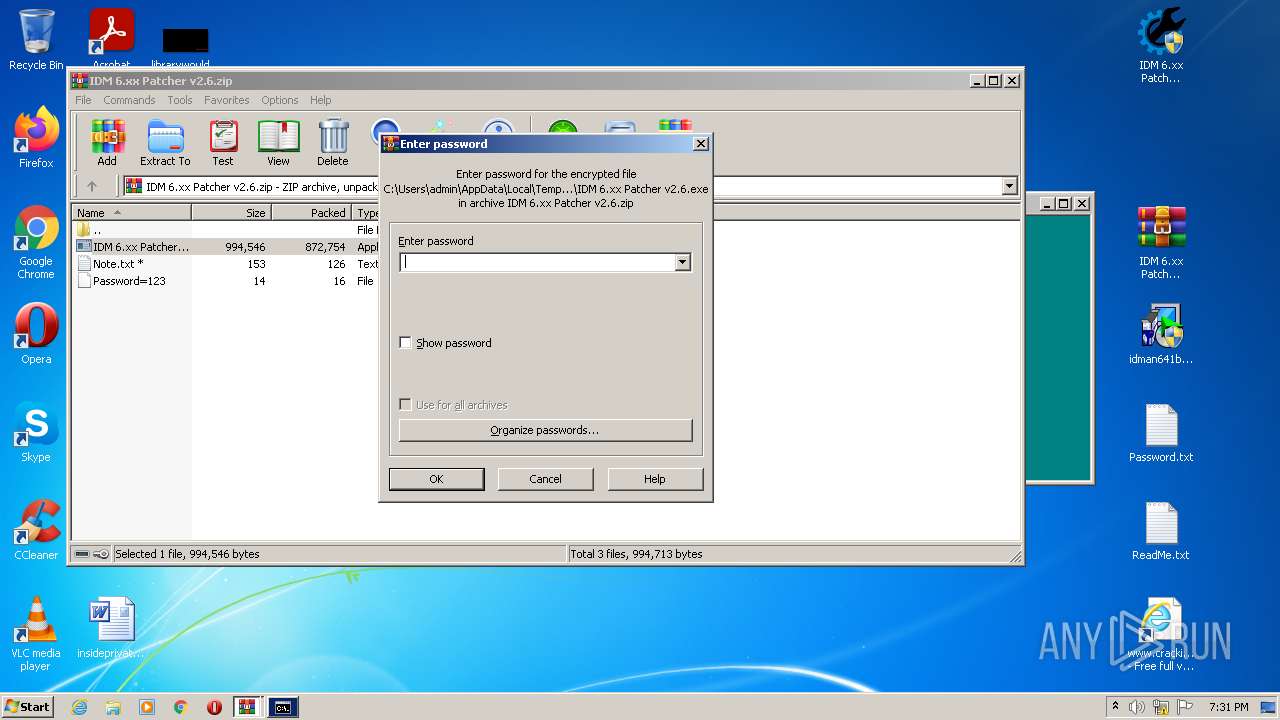The width and height of the screenshot is (1280, 720).
Task: Click the Organize passwords button
Action: click(x=545, y=430)
